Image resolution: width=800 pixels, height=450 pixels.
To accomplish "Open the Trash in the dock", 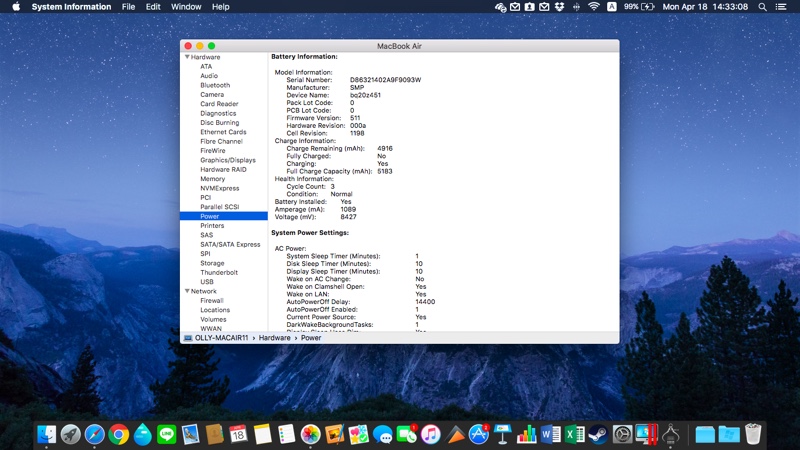I will 753,435.
